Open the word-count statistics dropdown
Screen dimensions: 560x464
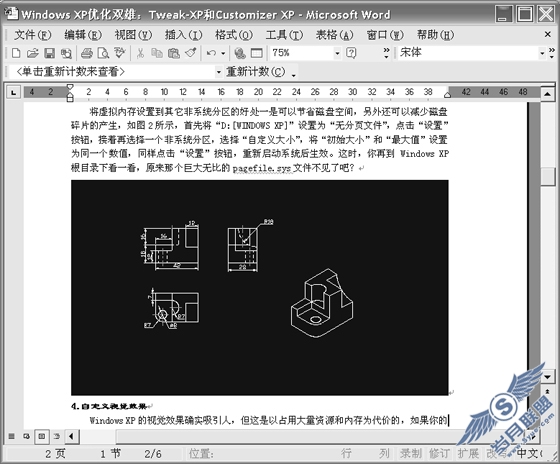219,72
